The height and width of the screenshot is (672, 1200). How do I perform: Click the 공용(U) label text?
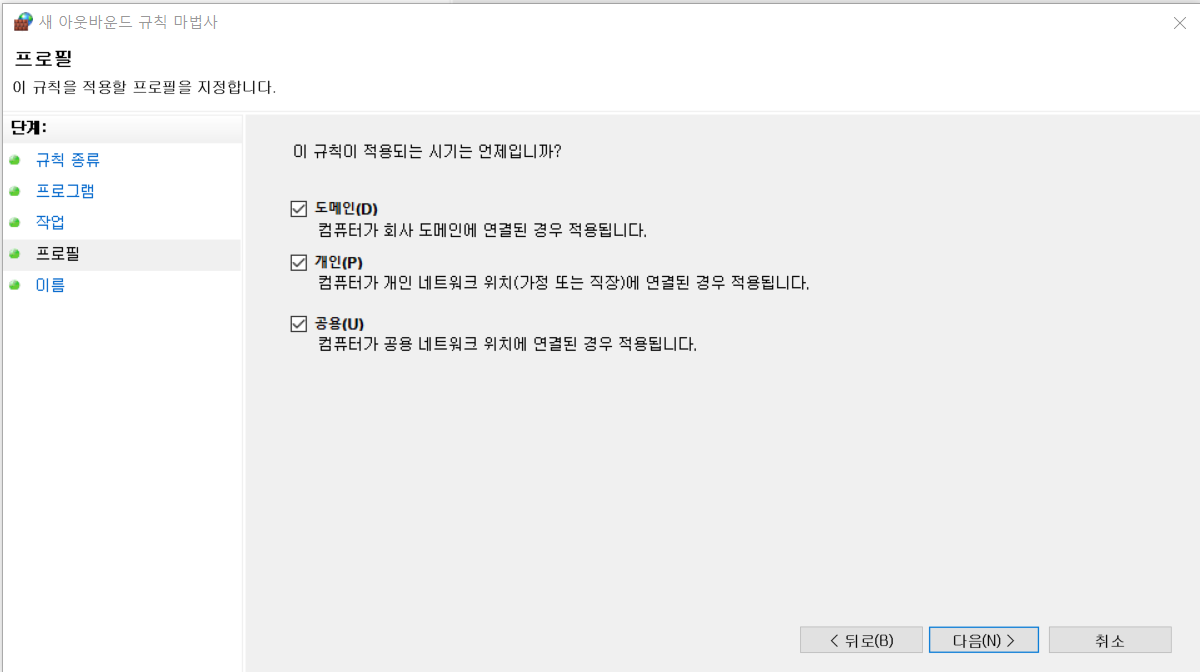pos(339,324)
